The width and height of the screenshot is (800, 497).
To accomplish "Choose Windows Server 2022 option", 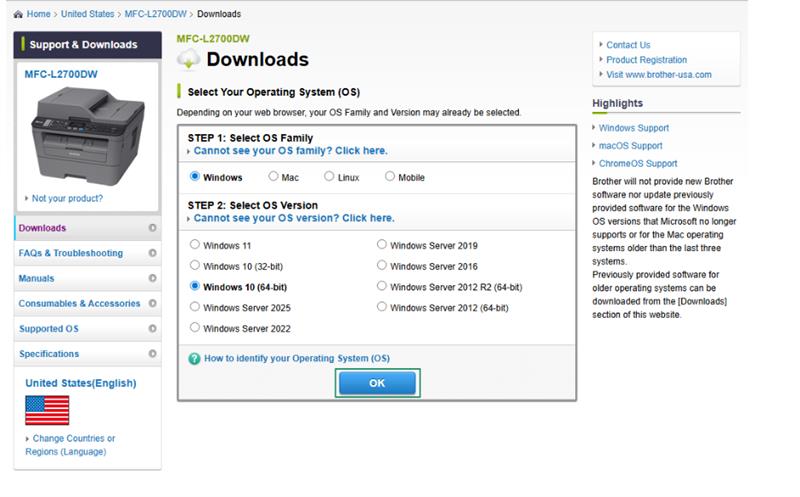I will [x=194, y=328].
